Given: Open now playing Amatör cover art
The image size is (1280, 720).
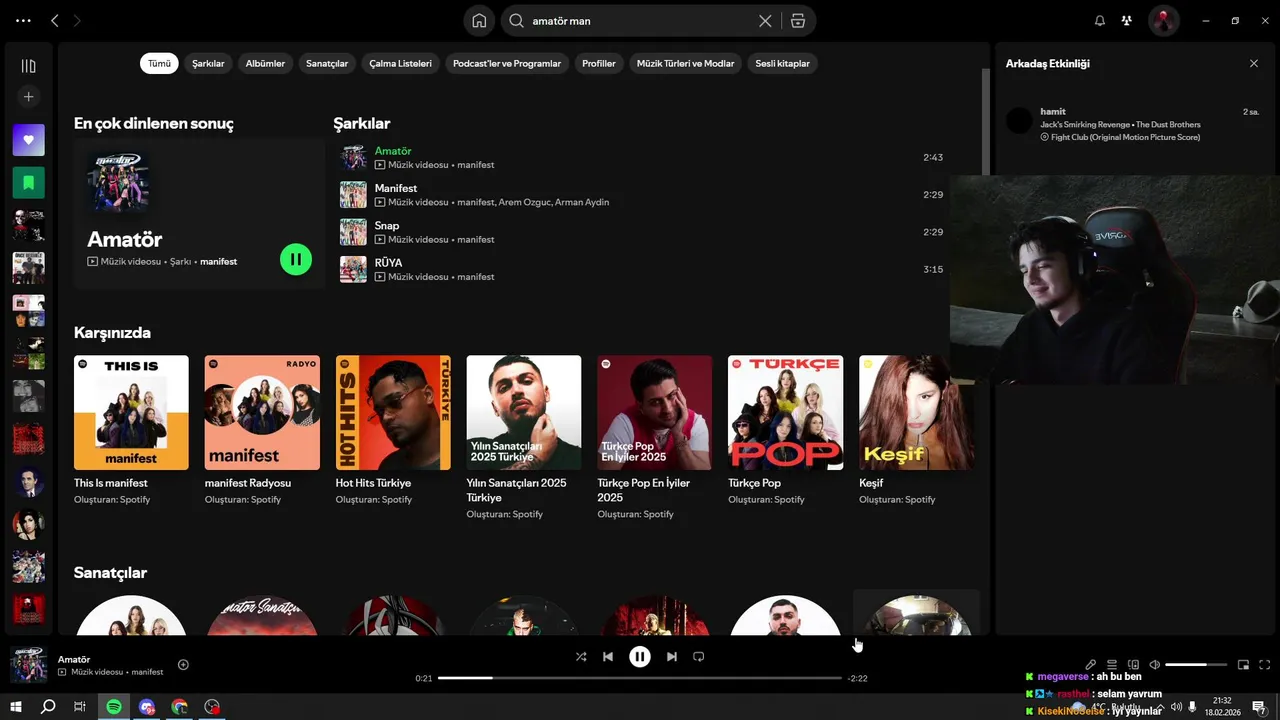Looking at the screenshot, I should point(29,665).
